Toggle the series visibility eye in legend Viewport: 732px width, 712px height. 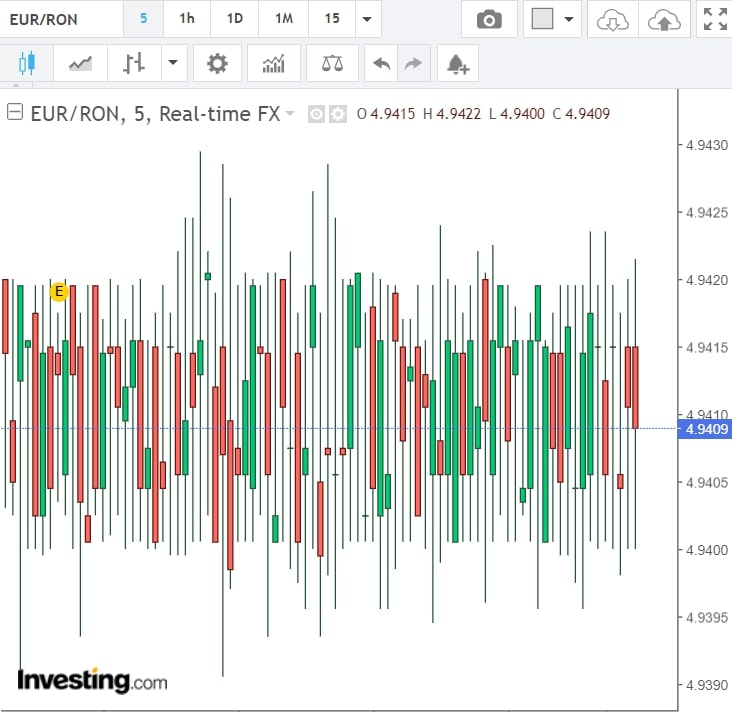coord(316,114)
